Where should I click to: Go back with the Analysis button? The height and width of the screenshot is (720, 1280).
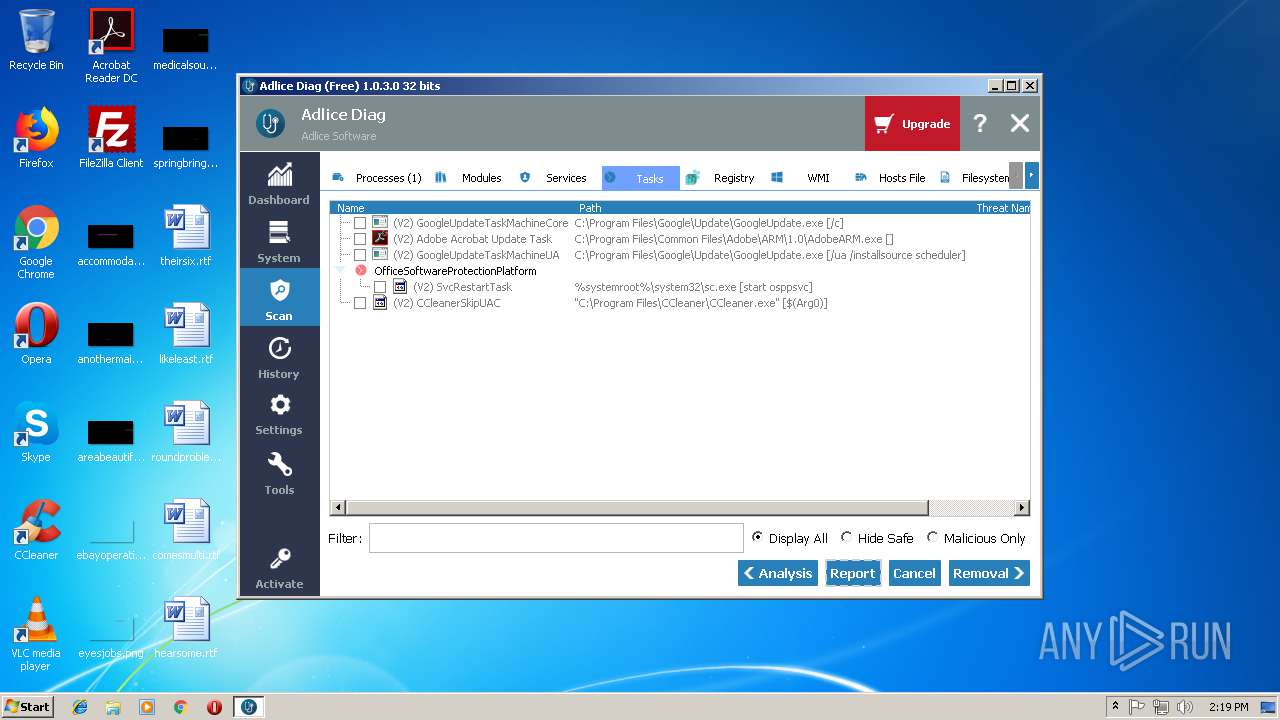(778, 573)
